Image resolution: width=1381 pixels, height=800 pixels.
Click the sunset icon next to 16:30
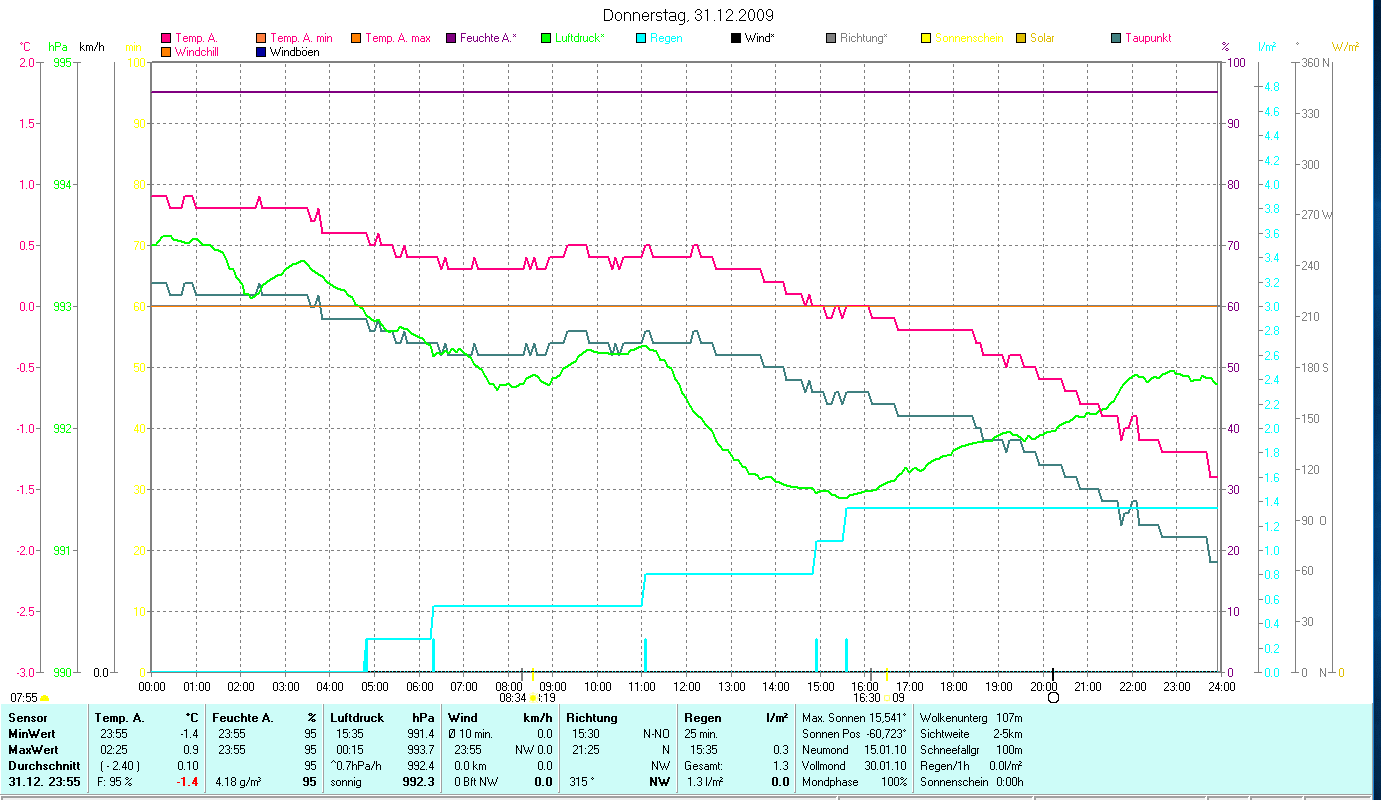[x=886, y=698]
